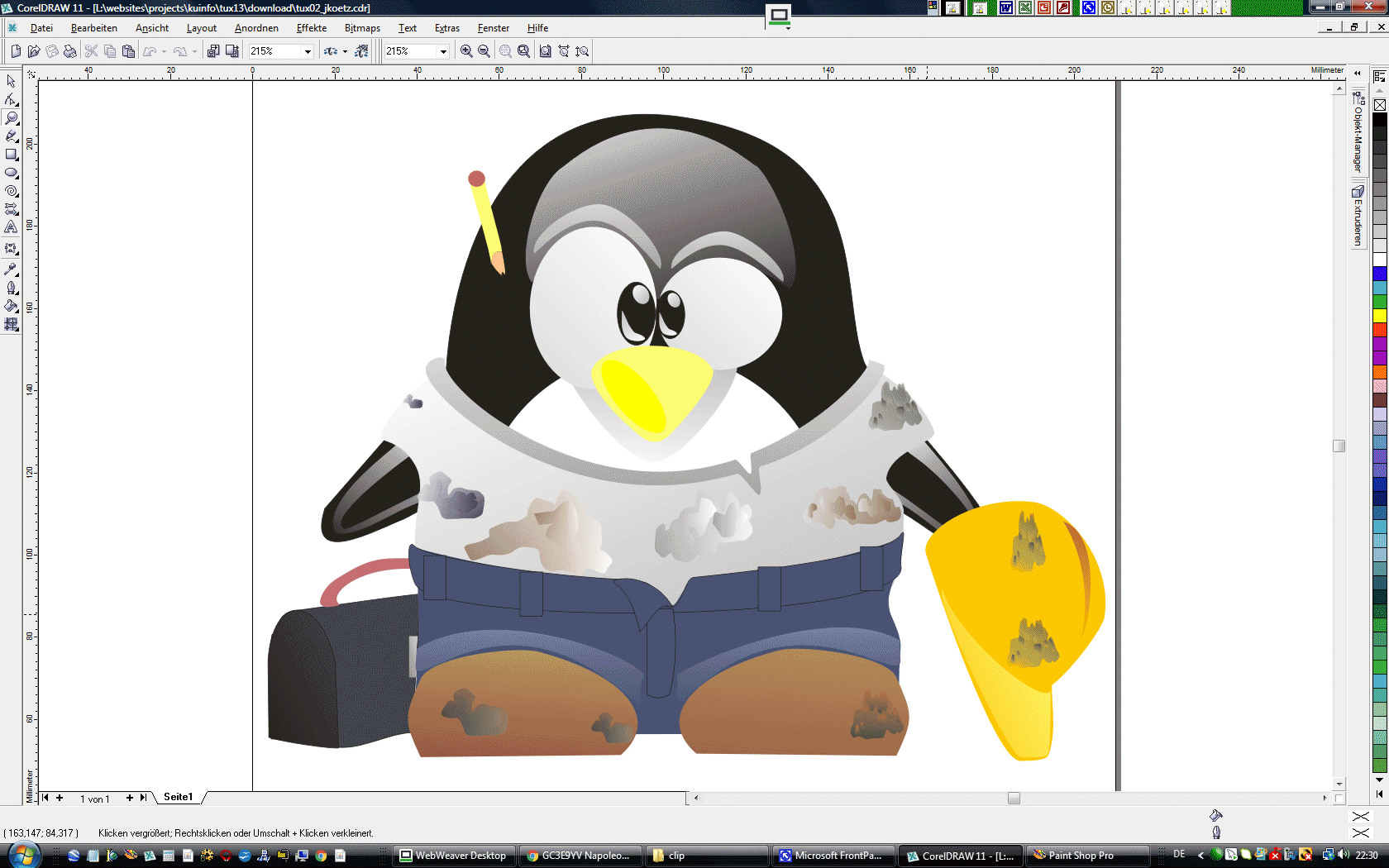
Task: Click the Paste clipboard icon
Action: [x=128, y=51]
